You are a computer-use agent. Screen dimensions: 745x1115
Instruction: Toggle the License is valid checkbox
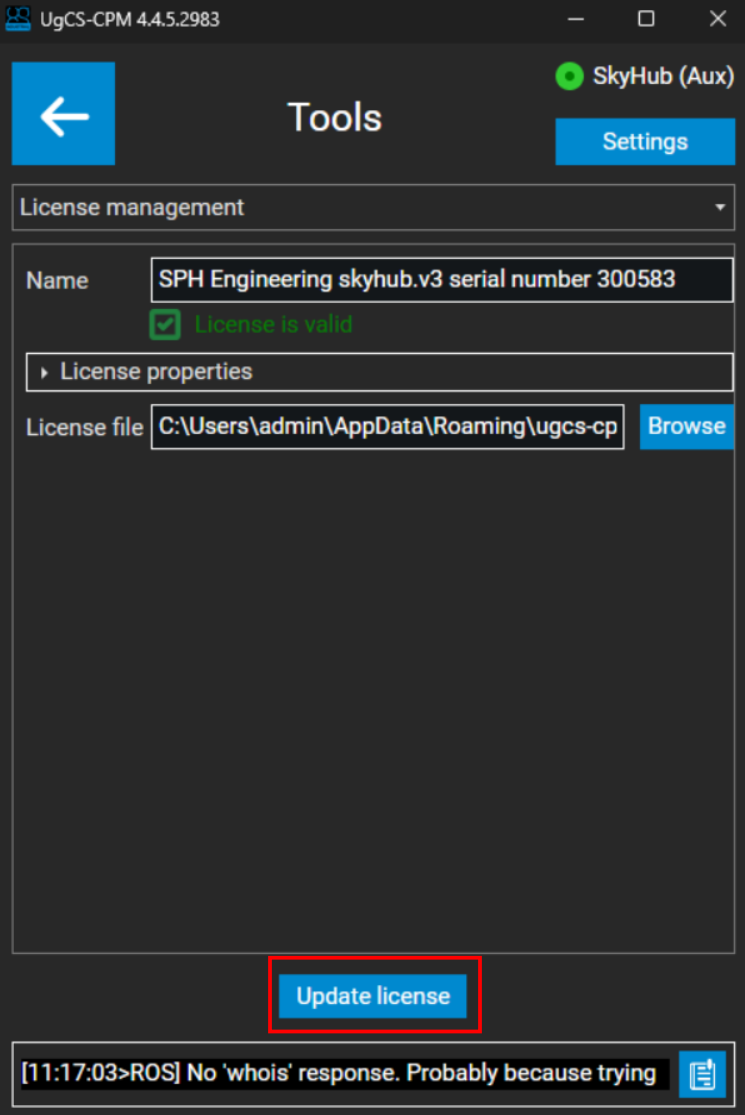click(x=165, y=325)
